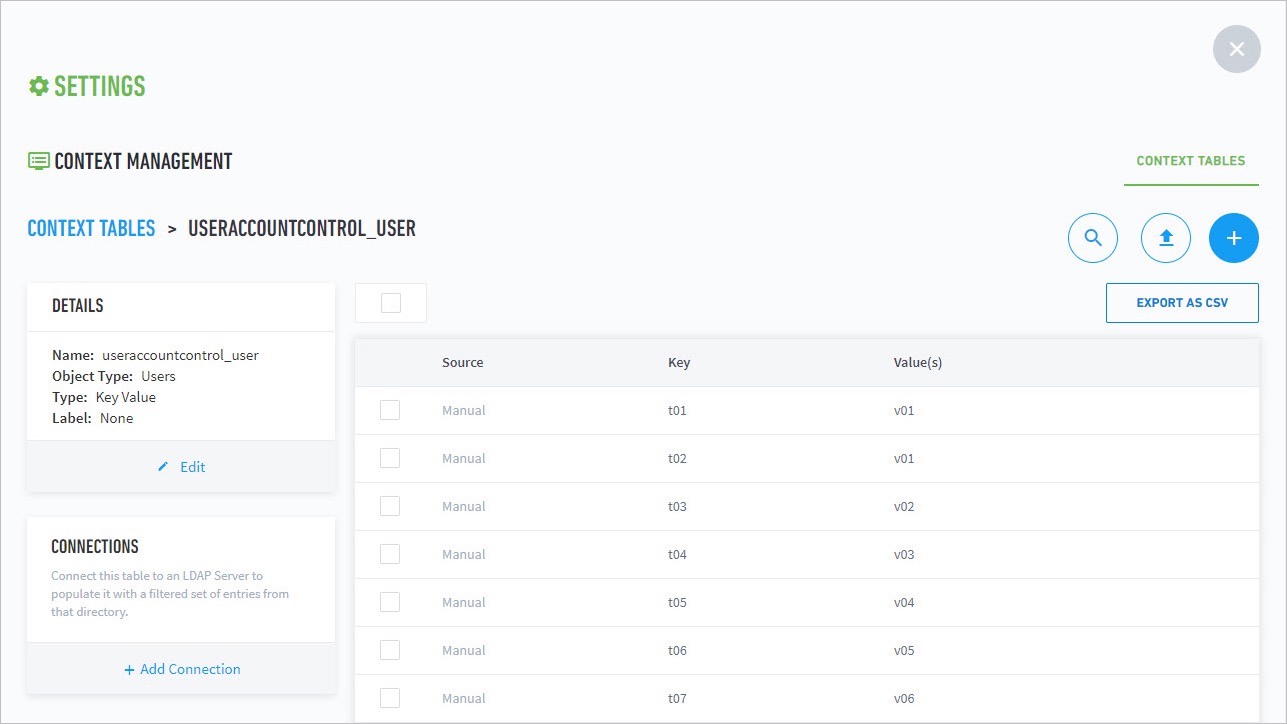Go back via Context Tables breadcrumb link
The height and width of the screenshot is (724, 1287).
tap(91, 228)
